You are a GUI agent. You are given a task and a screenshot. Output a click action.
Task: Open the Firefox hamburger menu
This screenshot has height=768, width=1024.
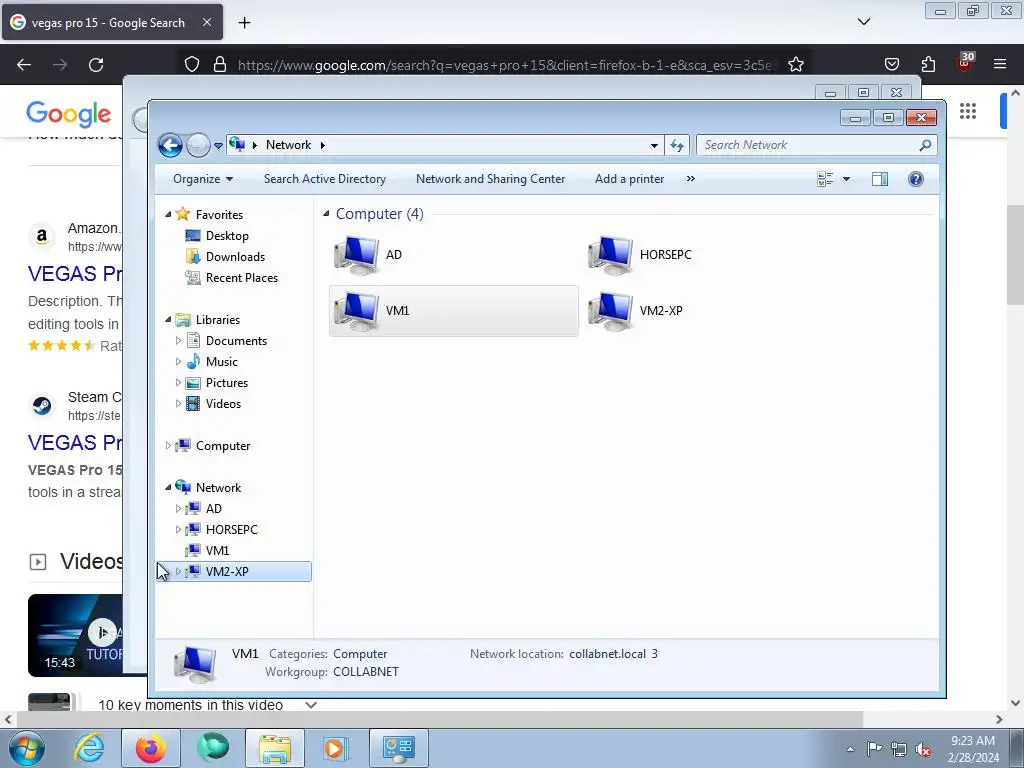[x=1000, y=65]
